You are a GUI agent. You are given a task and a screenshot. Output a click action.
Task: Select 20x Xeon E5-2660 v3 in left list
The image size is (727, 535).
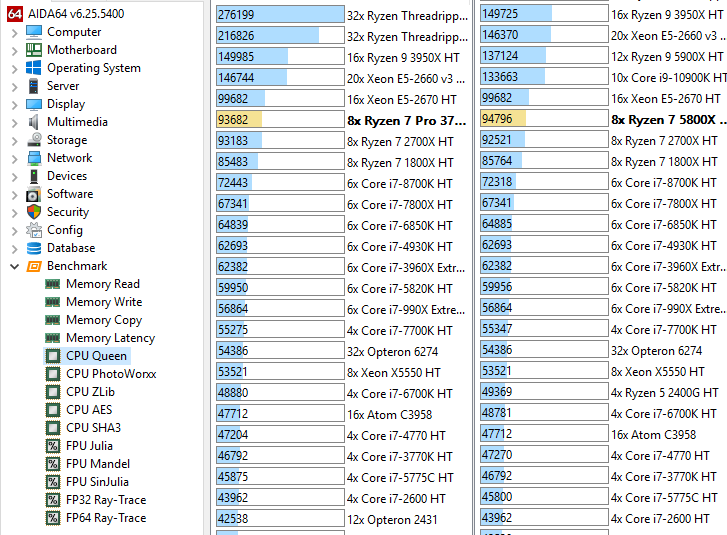click(406, 79)
